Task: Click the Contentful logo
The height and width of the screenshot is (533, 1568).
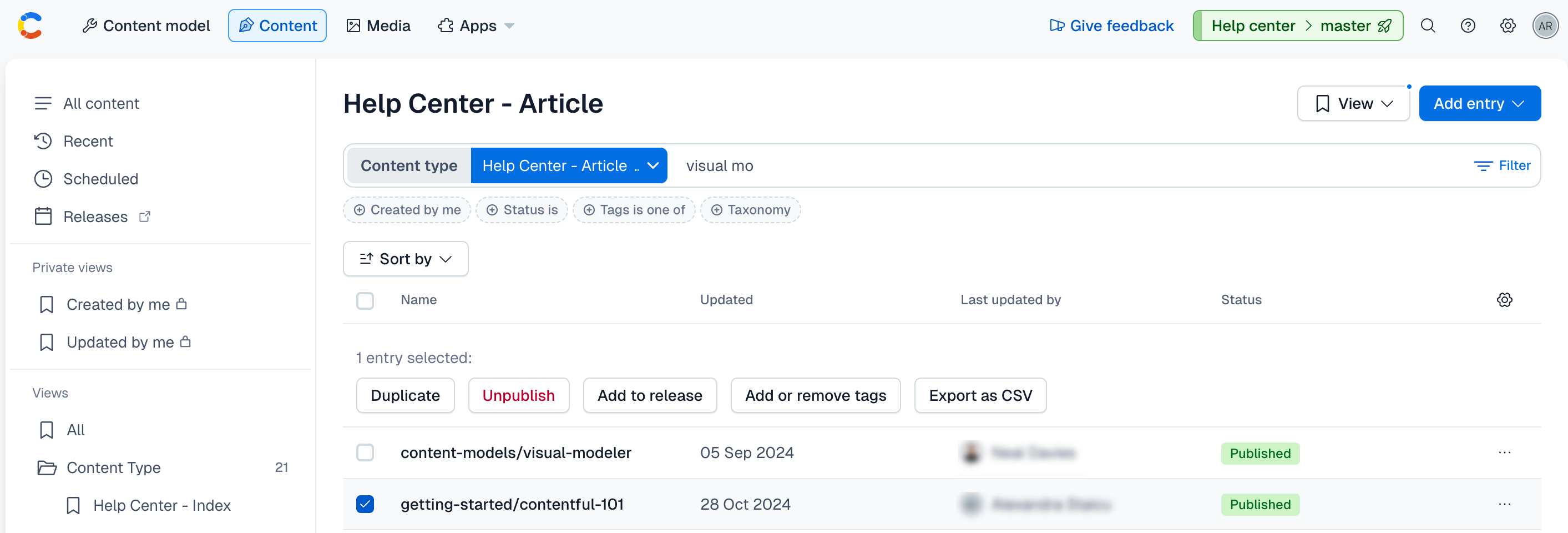Action: tap(30, 26)
